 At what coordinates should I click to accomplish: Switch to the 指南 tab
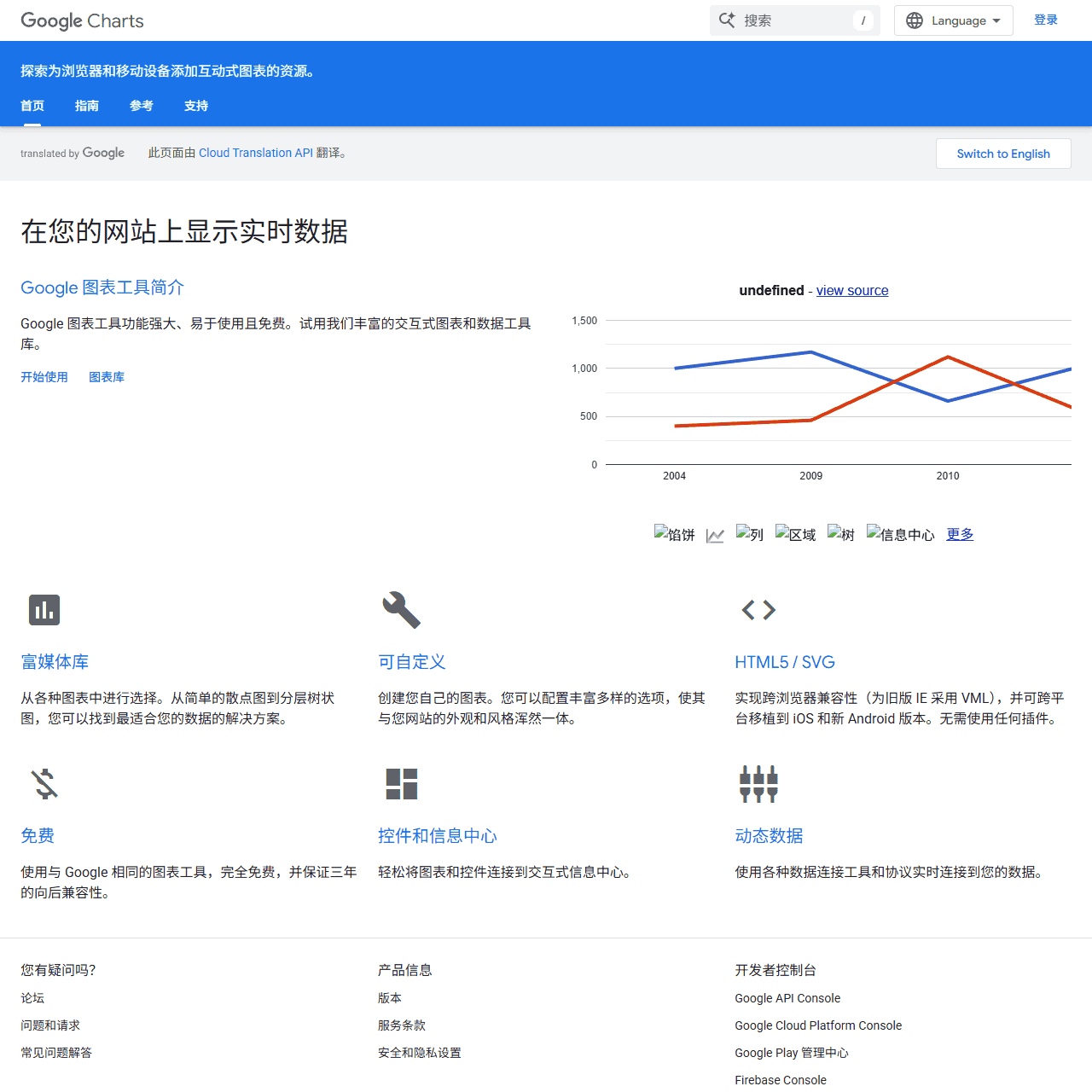click(x=86, y=106)
